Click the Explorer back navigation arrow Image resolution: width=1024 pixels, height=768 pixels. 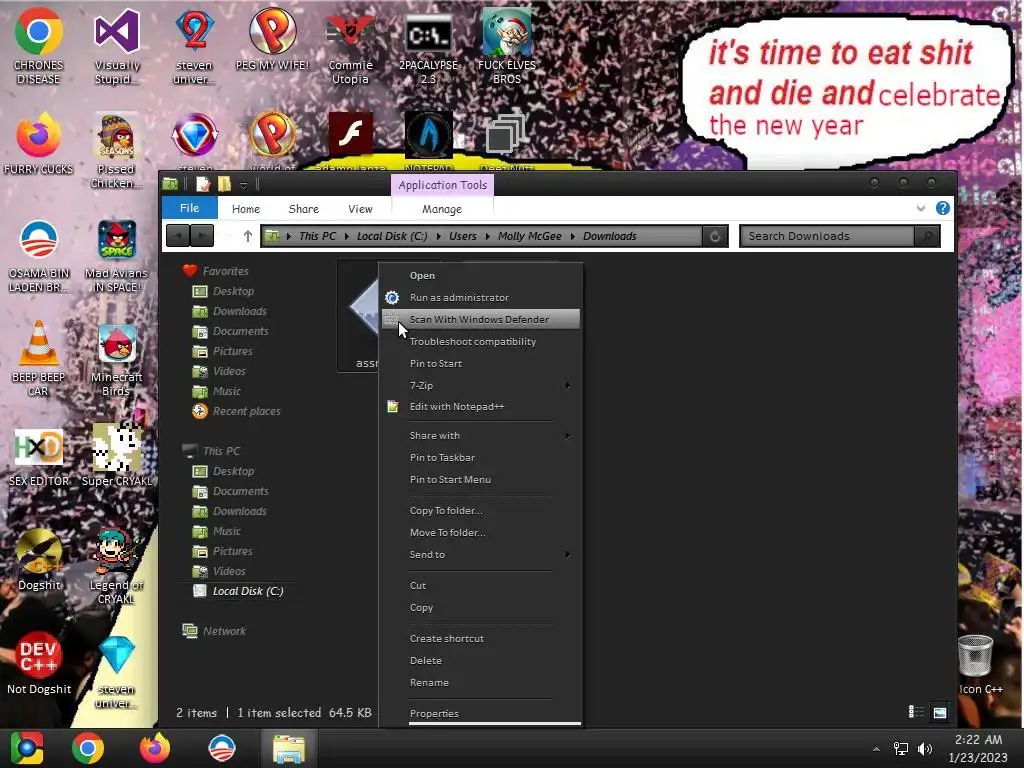[x=178, y=236]
